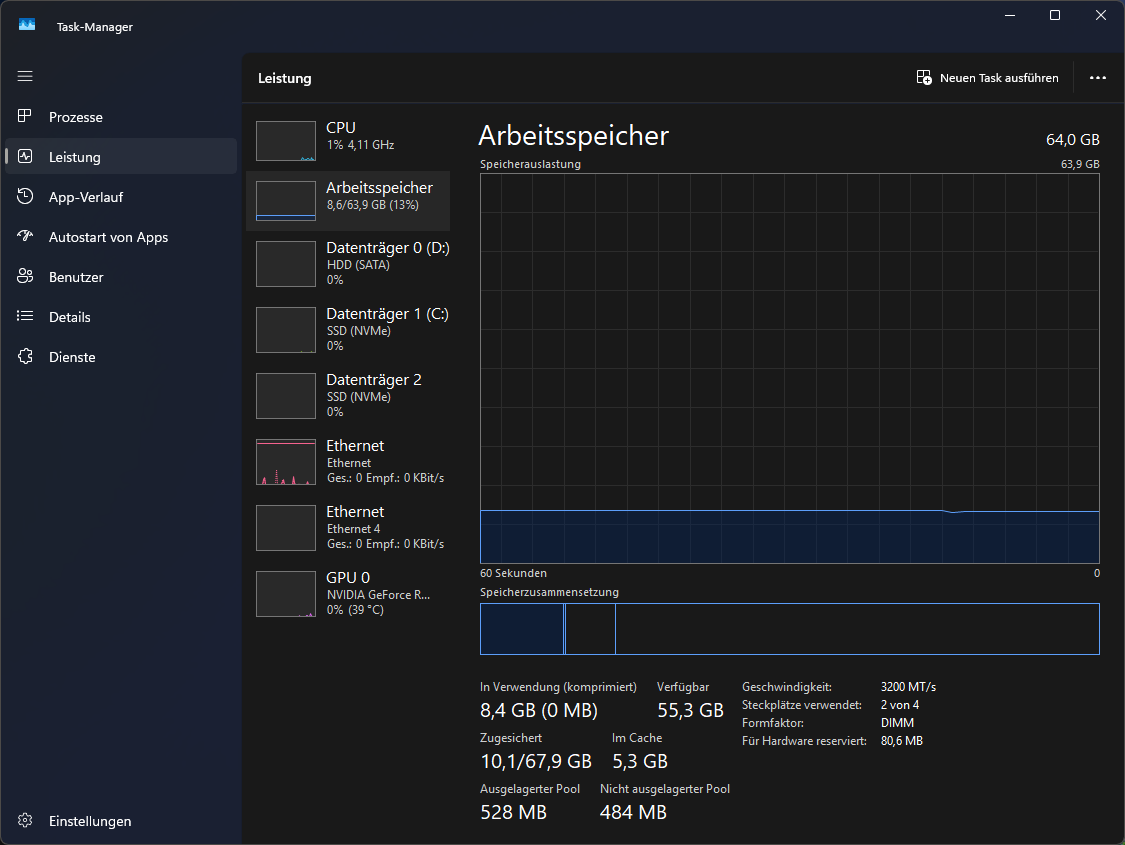
Task: Go to Autostart von Apps
Action: 121,237
